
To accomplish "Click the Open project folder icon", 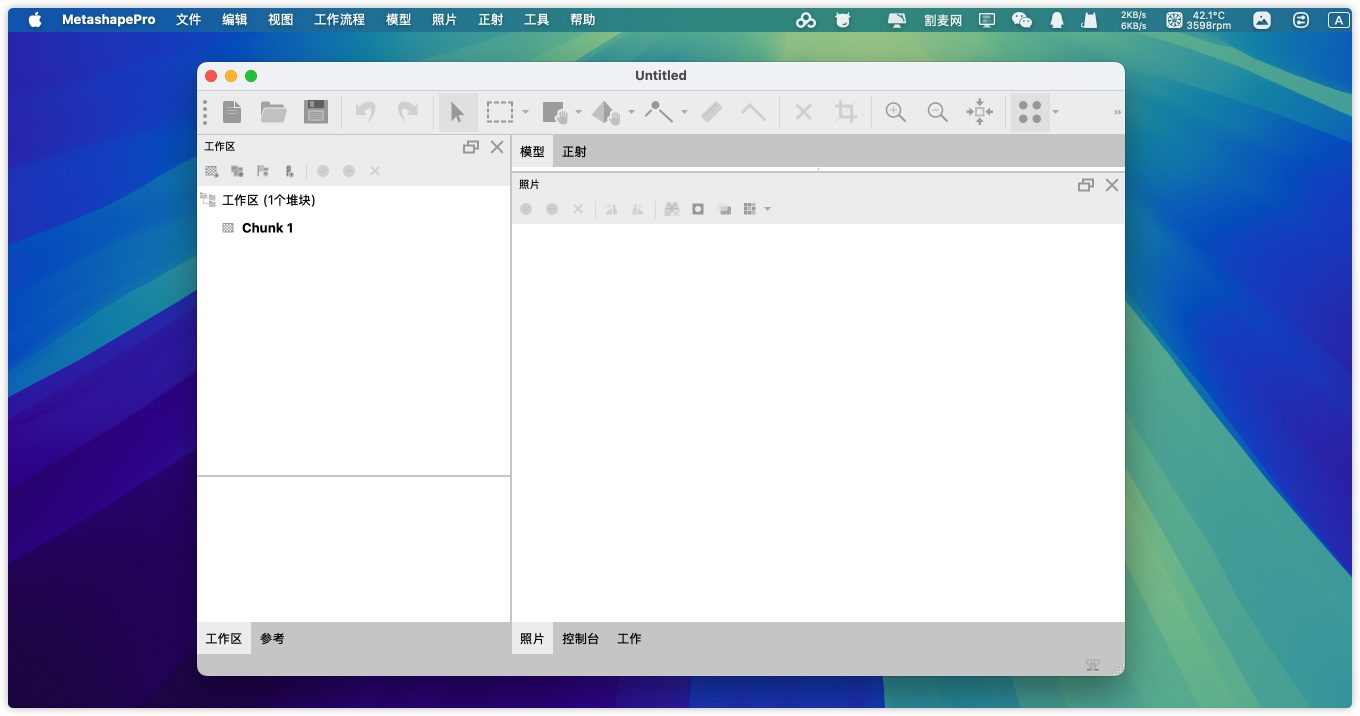I will (273, 112).
